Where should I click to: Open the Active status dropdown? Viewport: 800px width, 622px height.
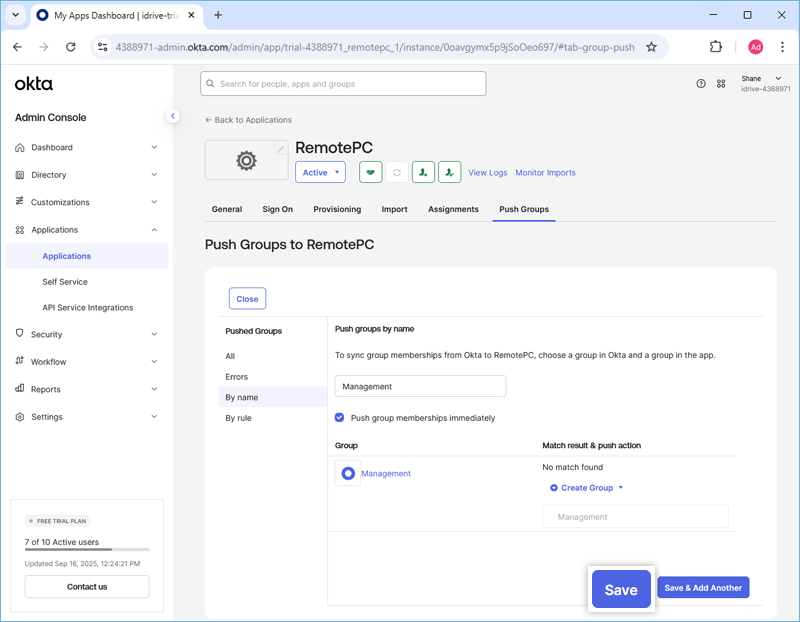point(320,172)
